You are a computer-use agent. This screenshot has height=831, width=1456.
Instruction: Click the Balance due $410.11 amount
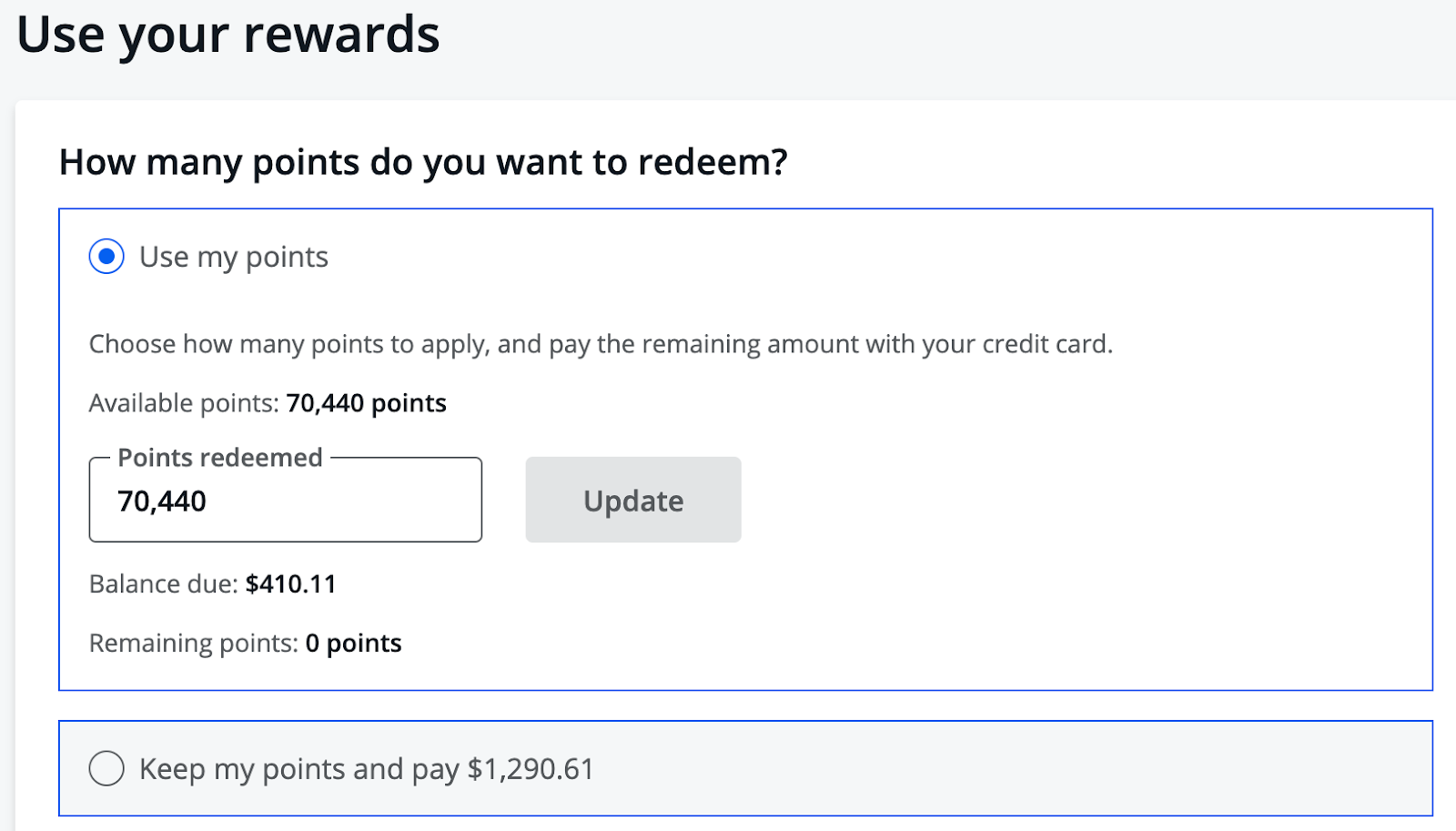tap(291, 584)
